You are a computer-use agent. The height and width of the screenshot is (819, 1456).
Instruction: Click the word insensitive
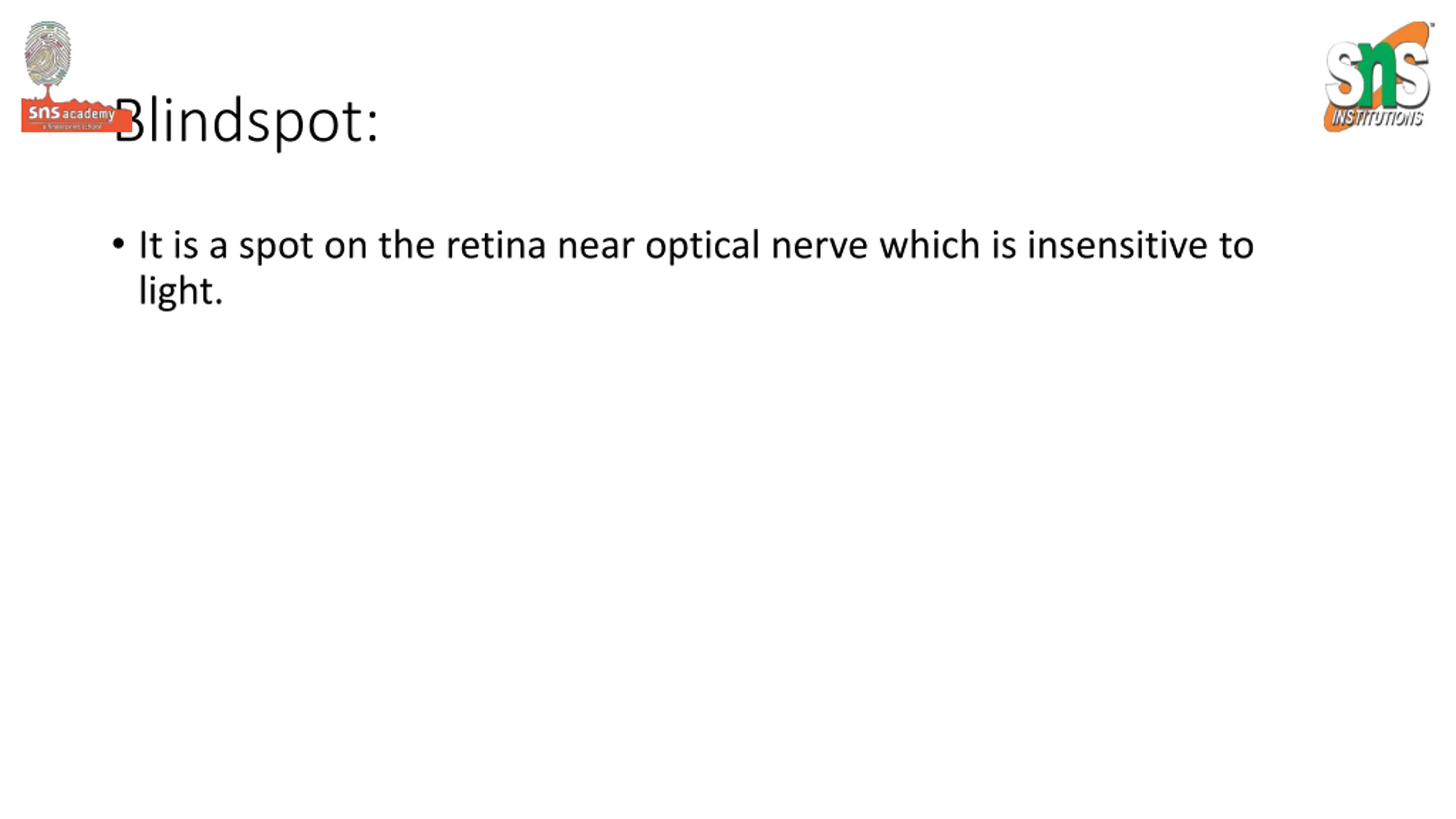tap(1117, 245)
